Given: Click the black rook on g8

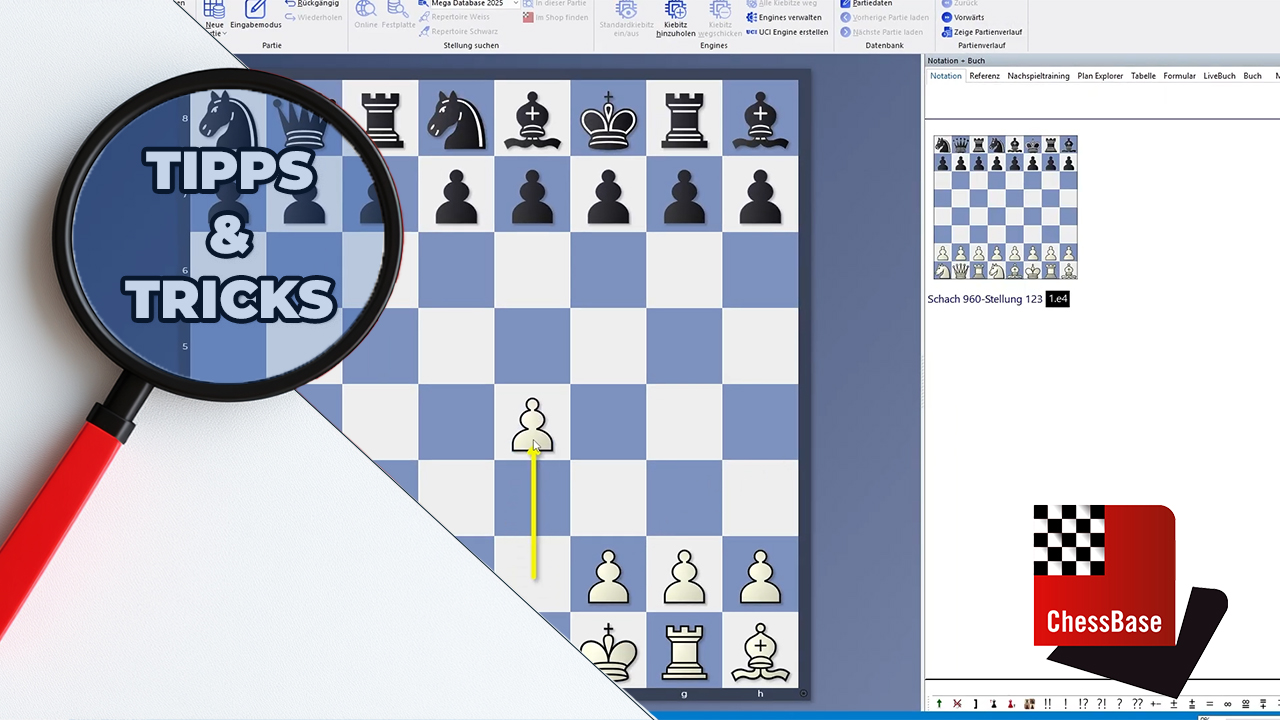Looking at the screenshot, I should click(x=685, y=120).
